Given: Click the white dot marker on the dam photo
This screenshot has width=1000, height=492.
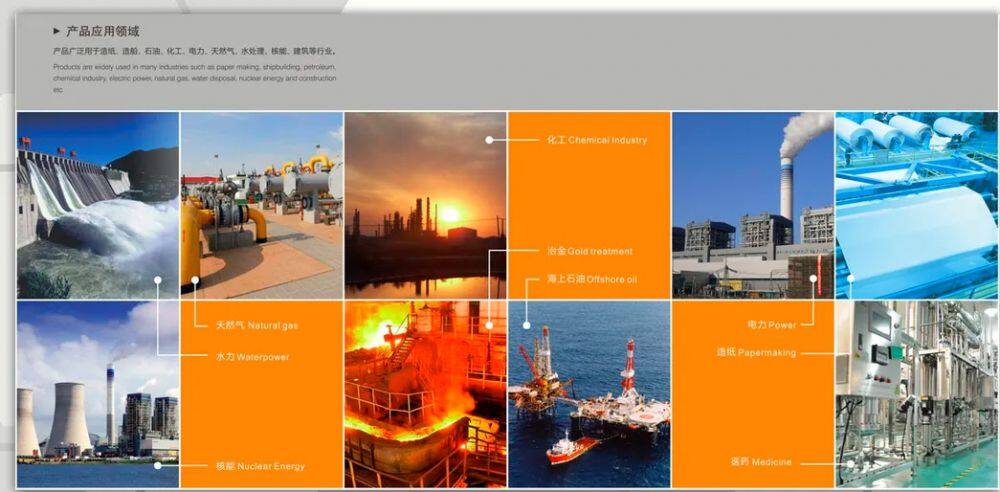Looking at the screenshot, I should (157, 281).
